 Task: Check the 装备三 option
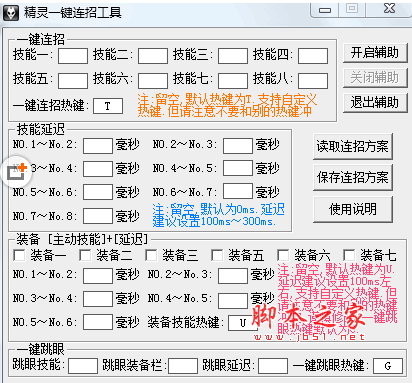click(151, 256)
